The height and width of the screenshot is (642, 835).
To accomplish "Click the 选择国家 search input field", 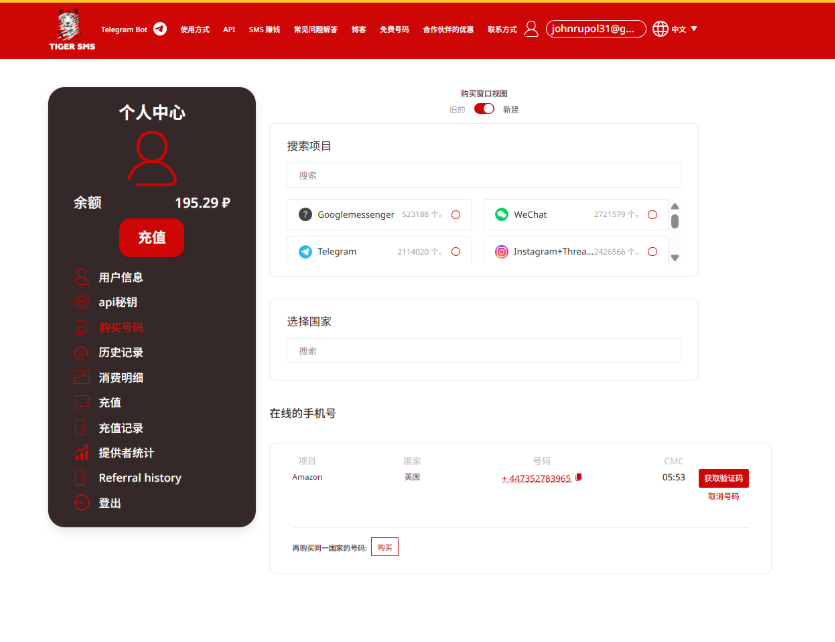I will click(484, 351).
